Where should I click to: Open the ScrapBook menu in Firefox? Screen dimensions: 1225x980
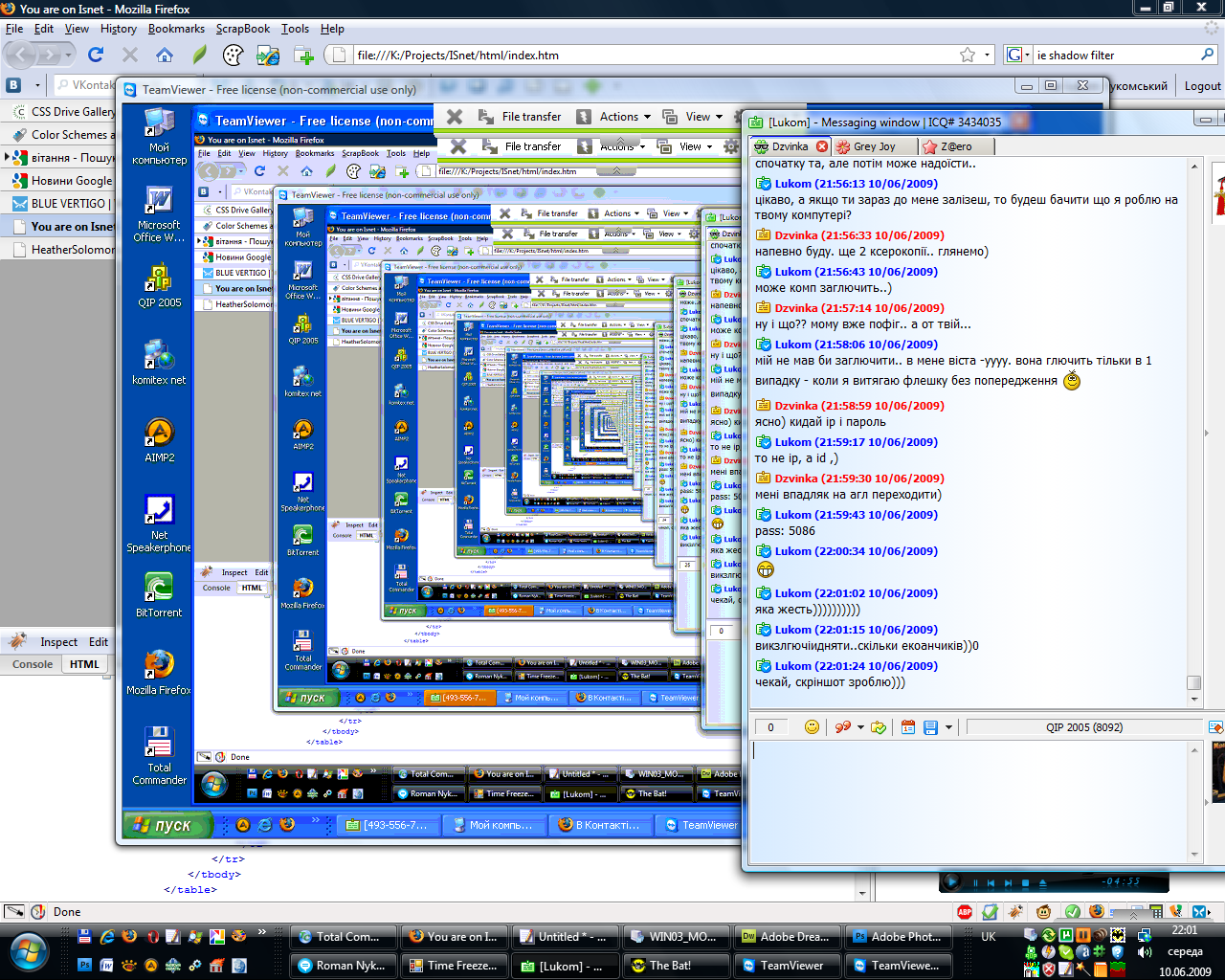pyautogui.click(x=242, y=29)
